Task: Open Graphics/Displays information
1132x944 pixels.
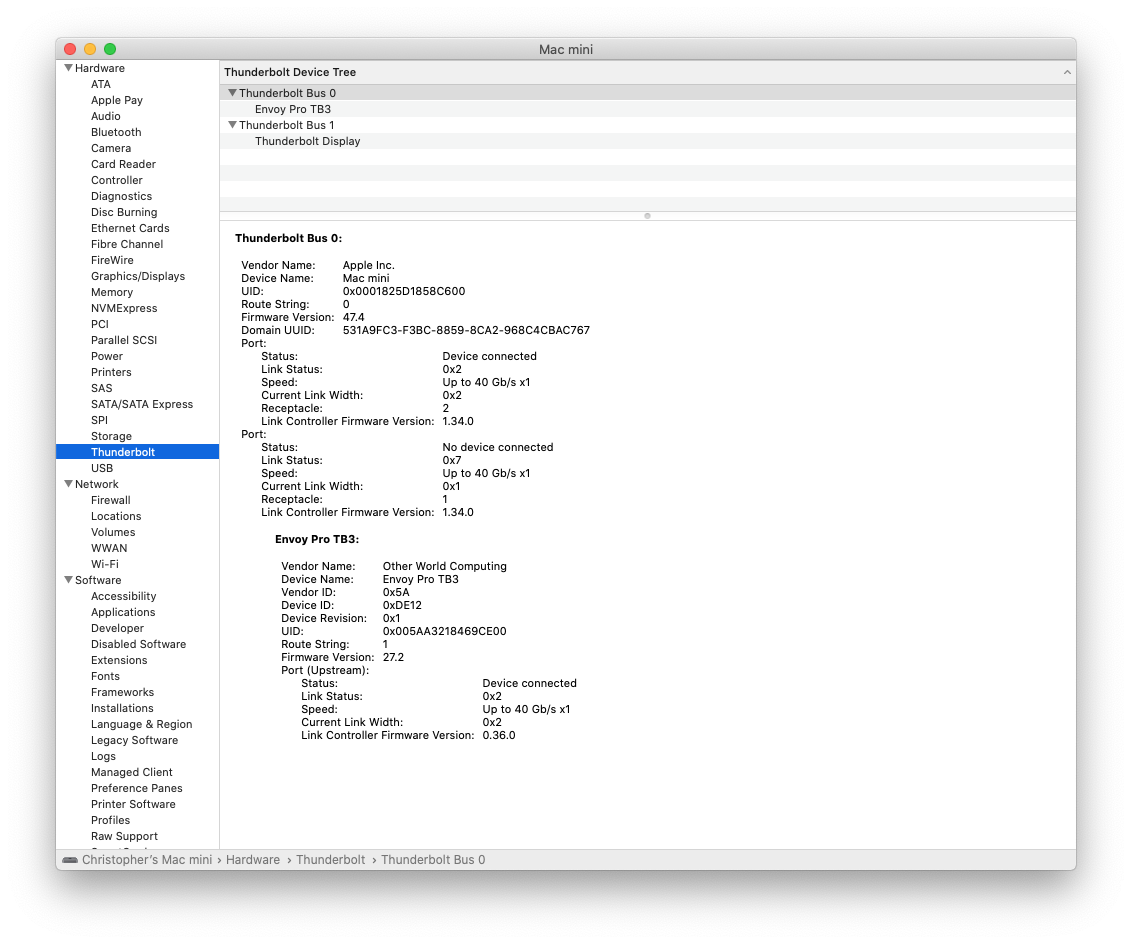Action: point(138,276)
